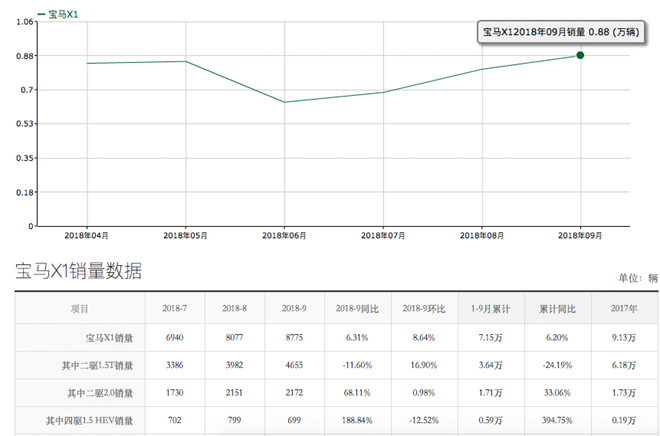
Task: Click the cell value 6940
Action: tap(175, 337)
